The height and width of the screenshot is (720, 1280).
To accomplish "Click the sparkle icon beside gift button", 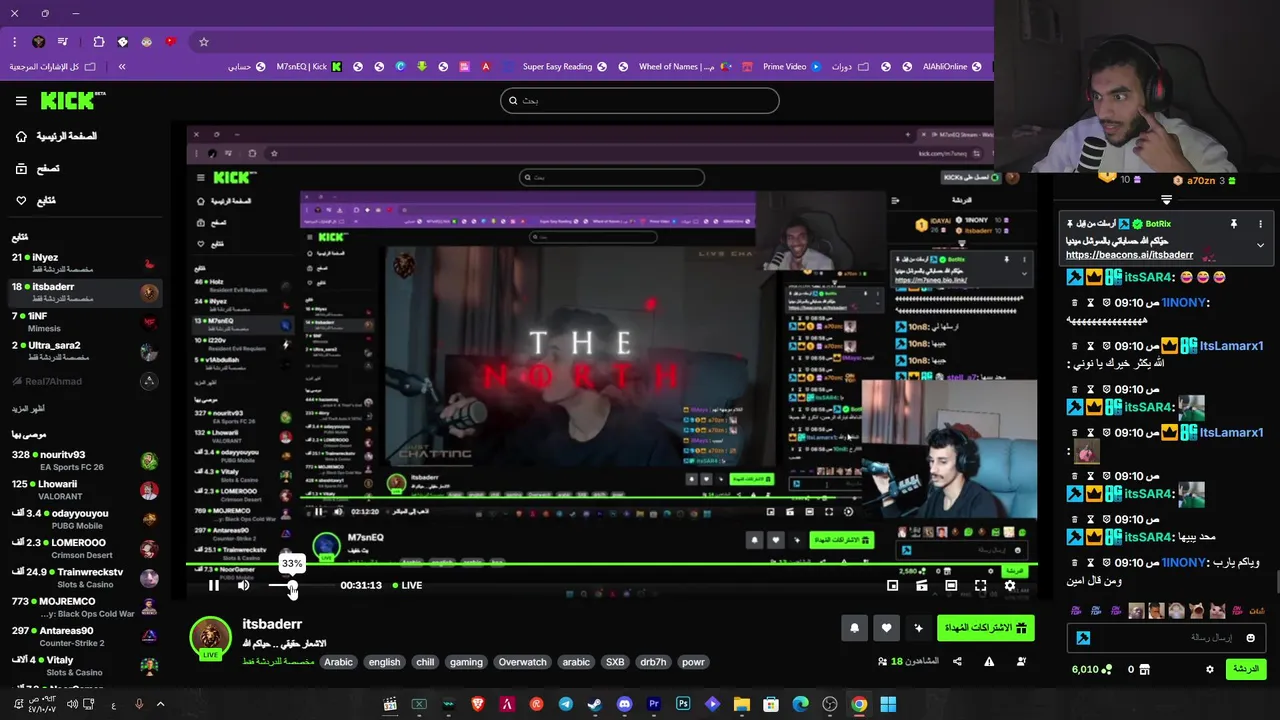I will click(918, 628).
